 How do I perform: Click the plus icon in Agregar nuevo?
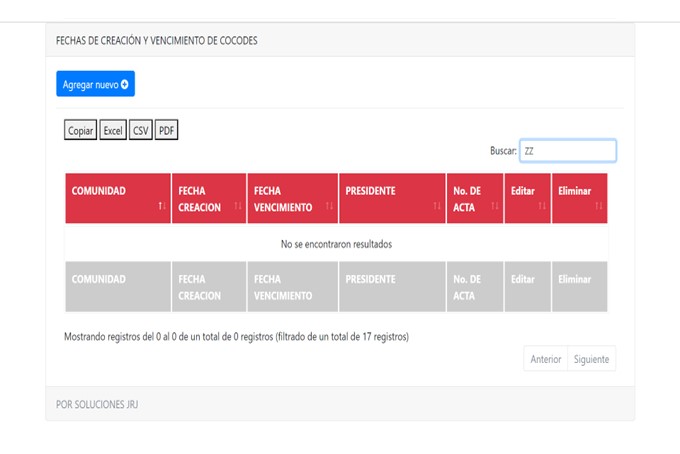(x=125, y=85)
